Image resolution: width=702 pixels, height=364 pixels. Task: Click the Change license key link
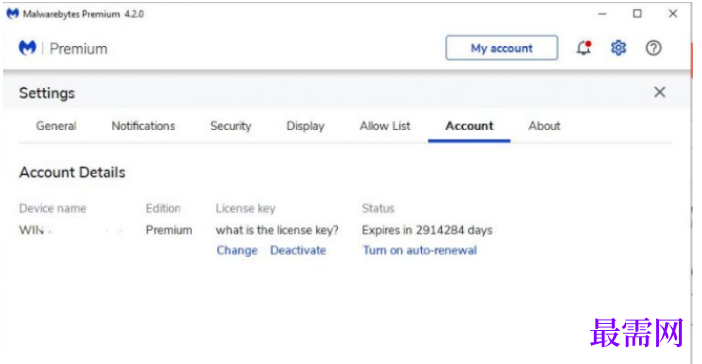(x=237, y=250)
